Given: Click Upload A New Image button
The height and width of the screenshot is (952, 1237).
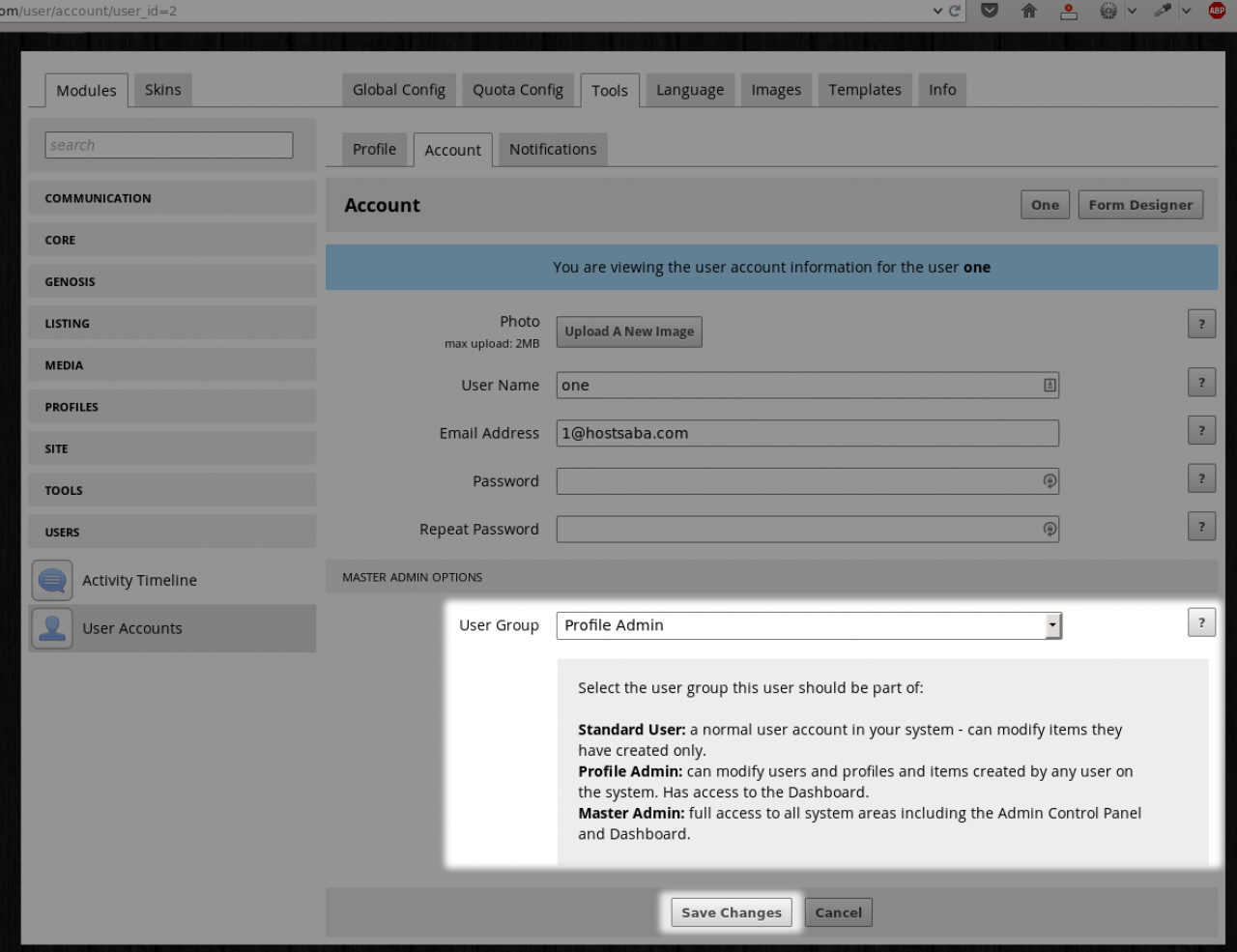Looking at the screenshot, I should [629, 332].
